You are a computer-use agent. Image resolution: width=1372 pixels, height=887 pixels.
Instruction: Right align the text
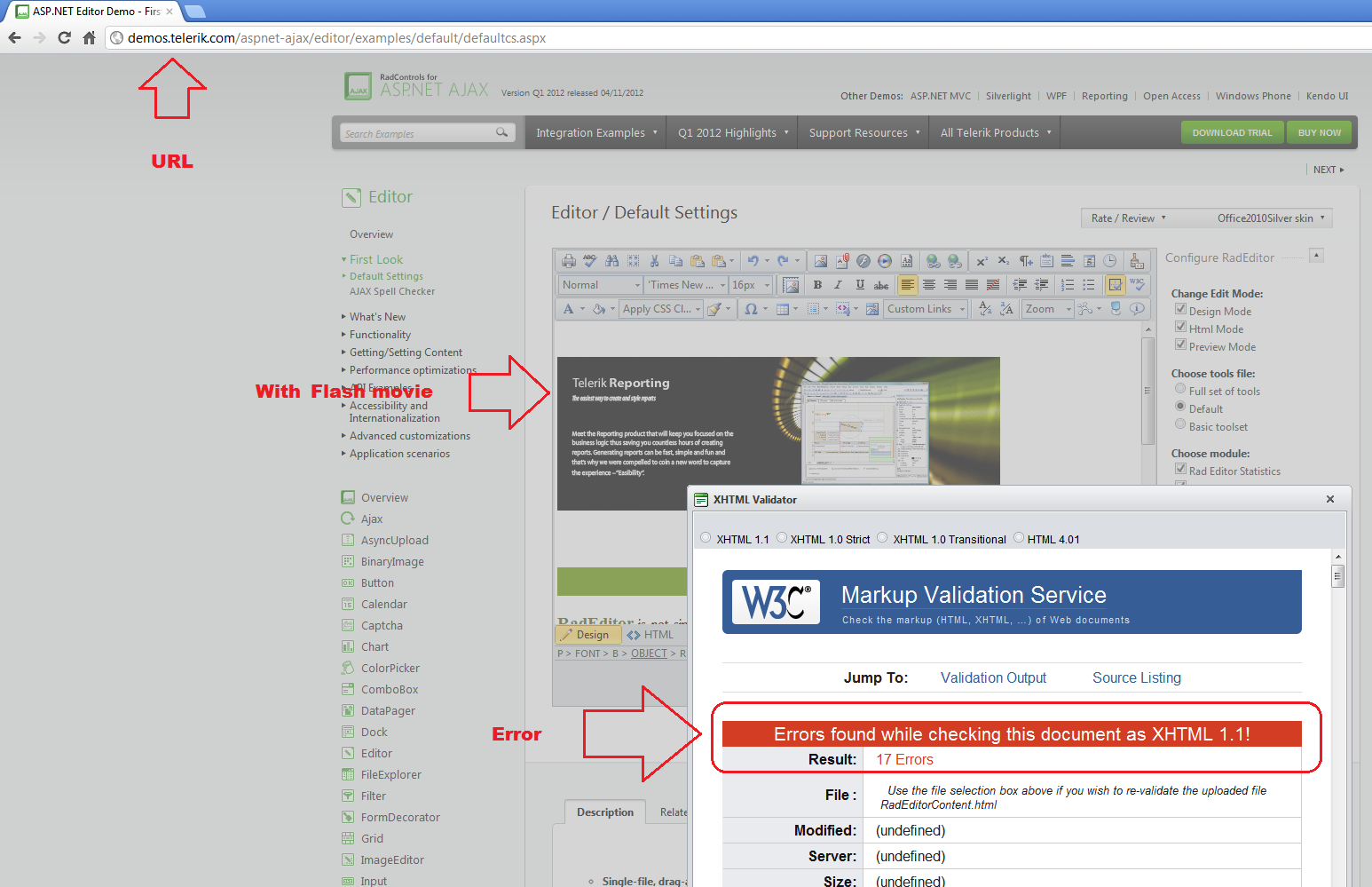click(x=950, y=285)
